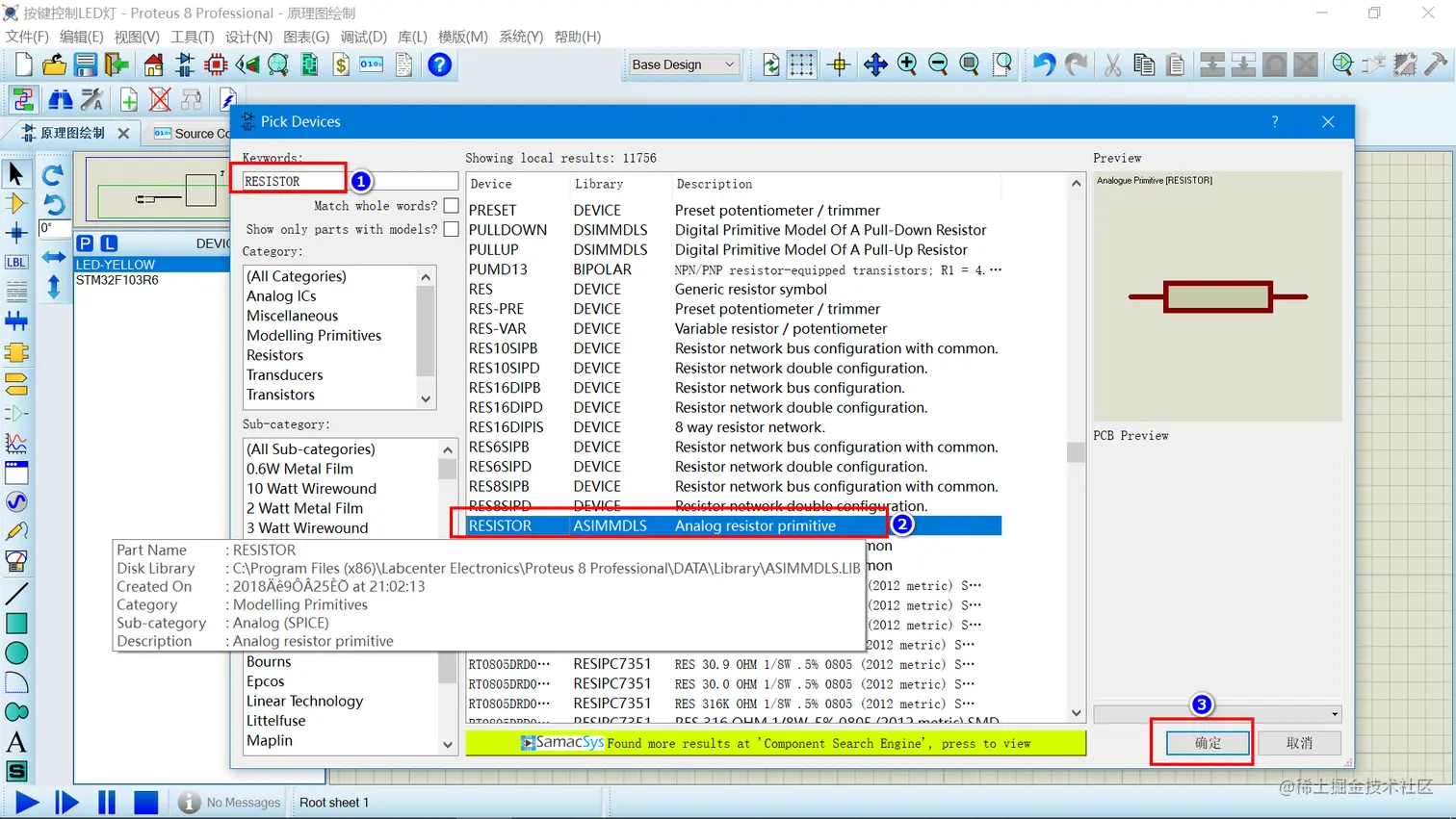
Task: Select the Generator Mode sine icon
Action: pos(16,501)
